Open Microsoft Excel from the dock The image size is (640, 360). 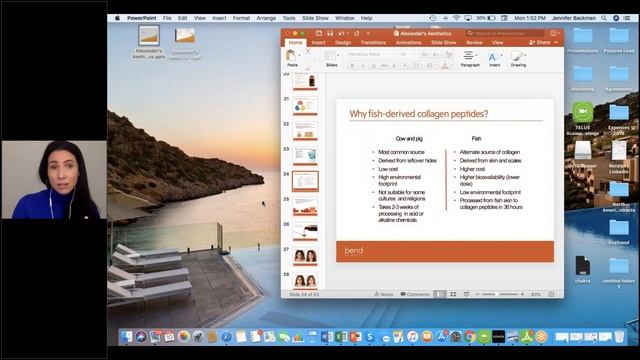tap(341, 337)
